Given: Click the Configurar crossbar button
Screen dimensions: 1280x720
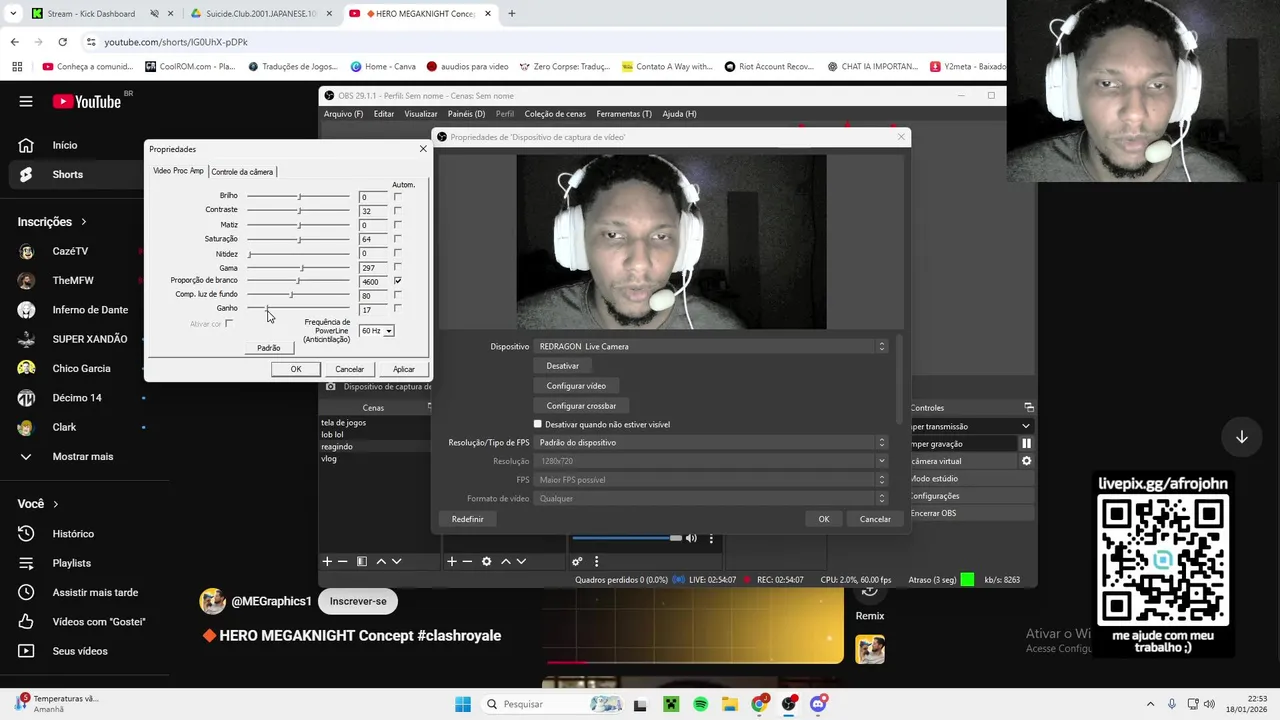Looking at the screenshot, I should tap(581, 406).
